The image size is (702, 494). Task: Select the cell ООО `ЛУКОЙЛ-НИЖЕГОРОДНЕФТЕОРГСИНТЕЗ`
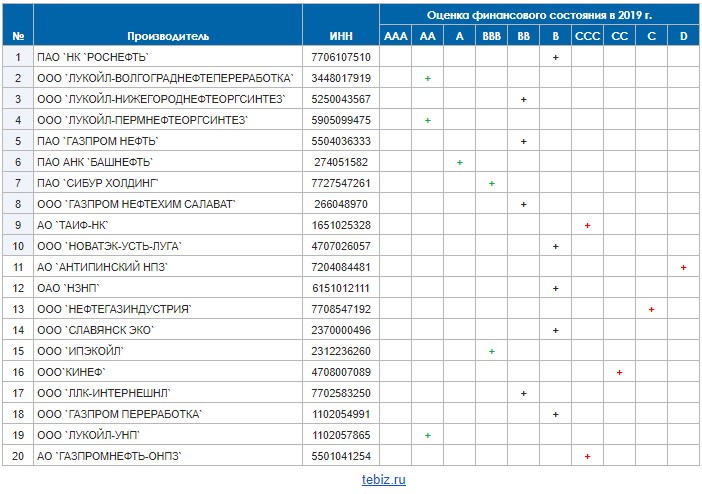168,99
